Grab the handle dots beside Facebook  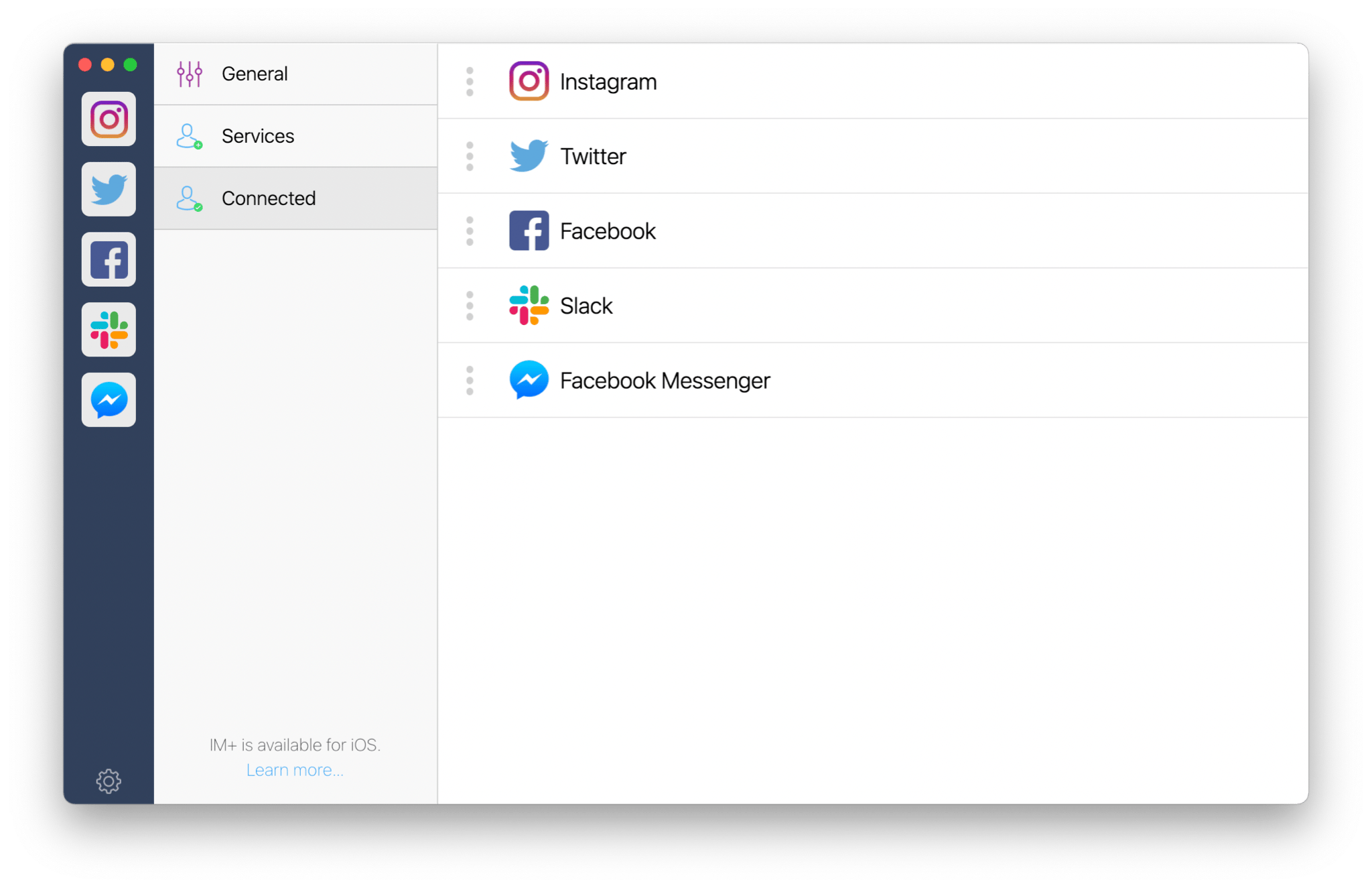click(x=470, y=231)
